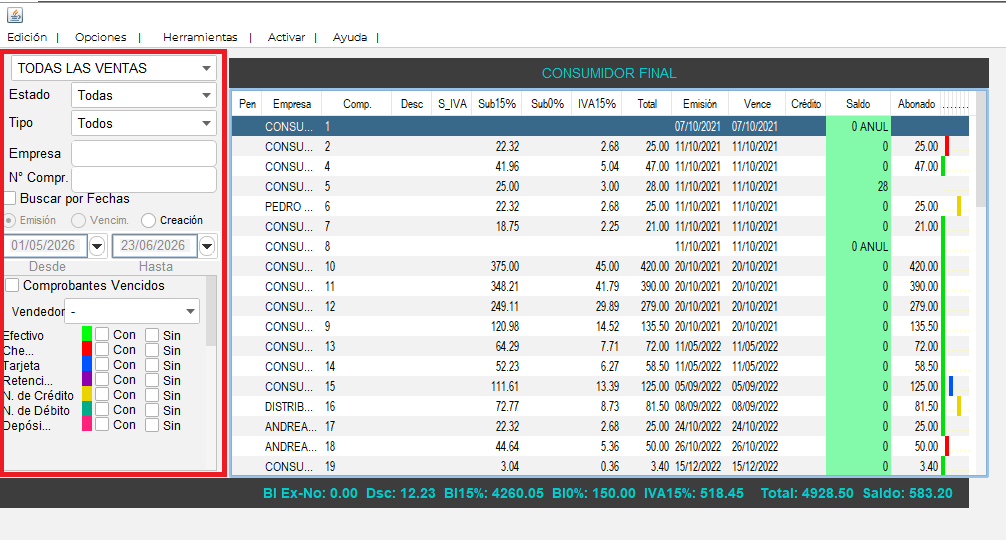Tick the Efectivo Con checkbox

coord(102,334)
